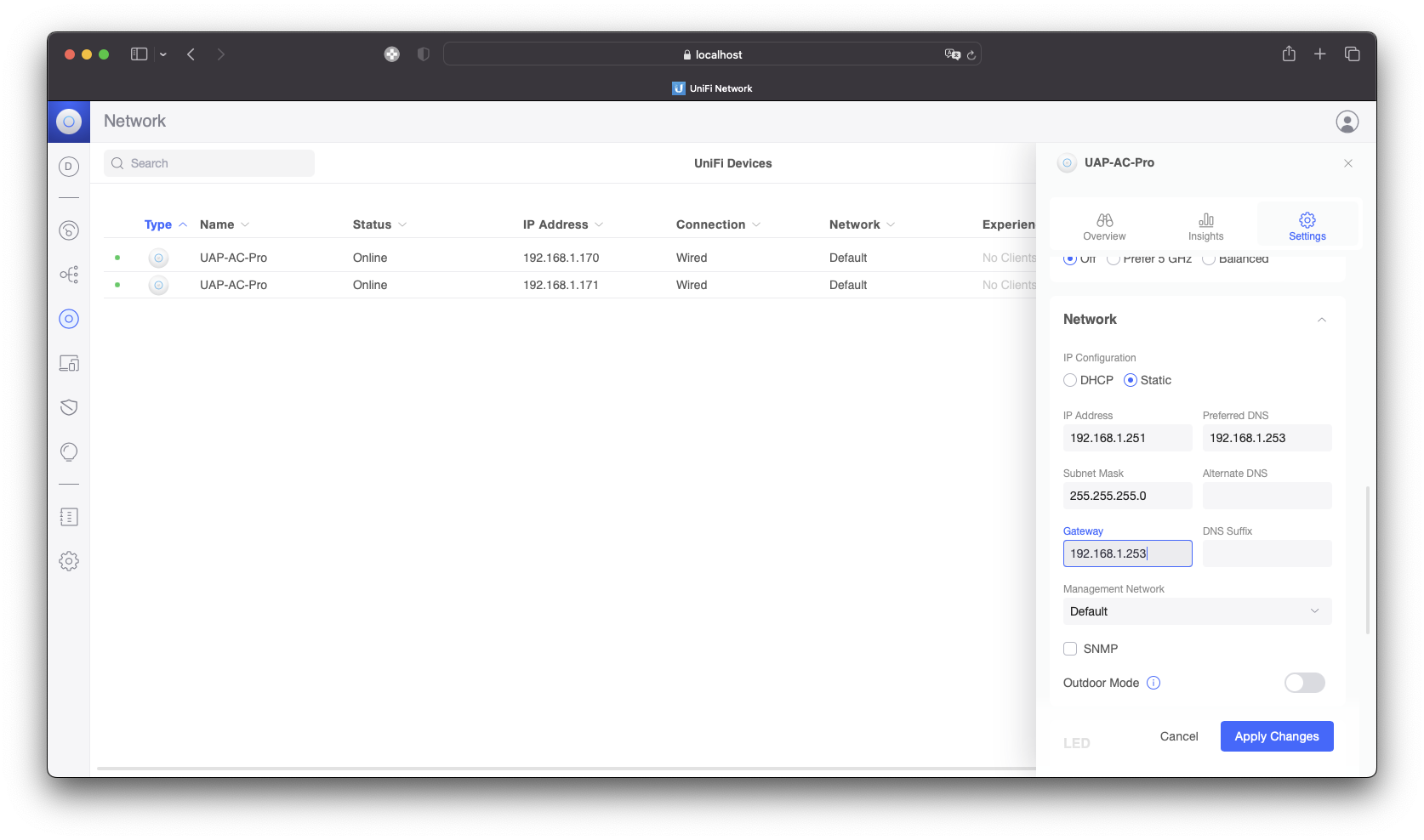This screenshot has height=840, width=1424.
Task: Click the 192.168.1.170 IP address cell
Action: click(x=561, y=258)
